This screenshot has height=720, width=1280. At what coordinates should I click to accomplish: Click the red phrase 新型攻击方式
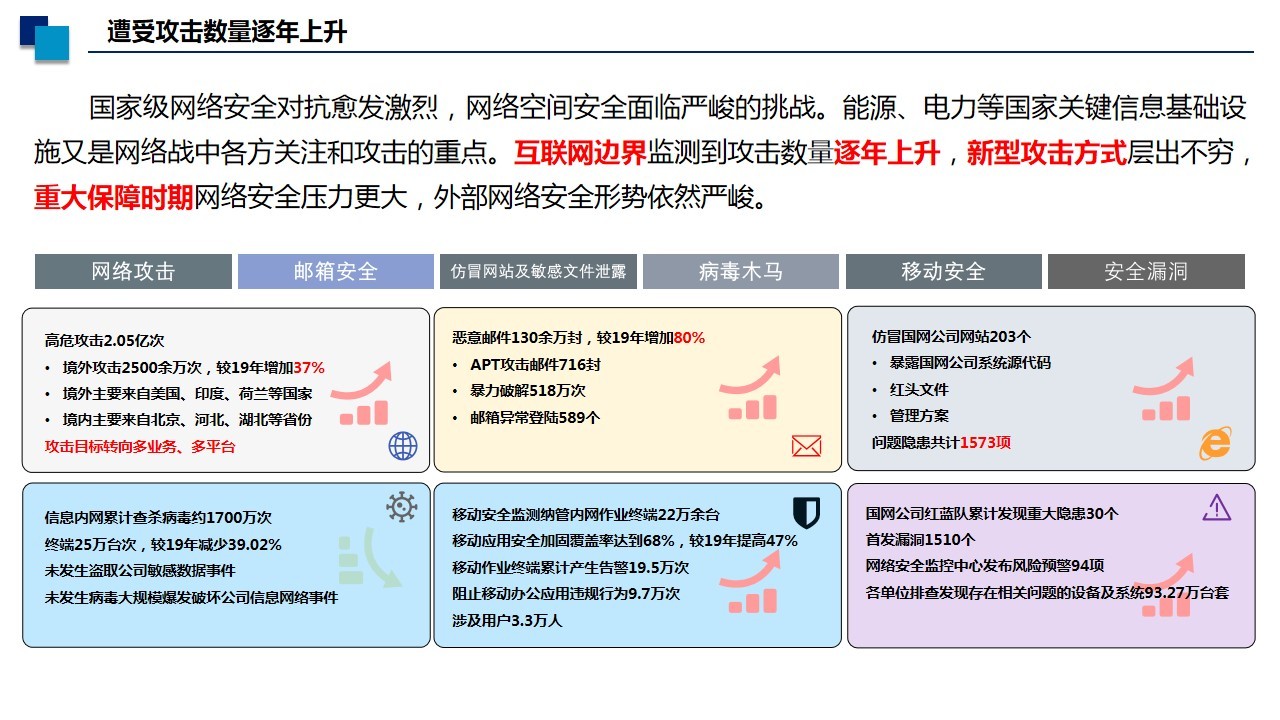click(1047, 153)
